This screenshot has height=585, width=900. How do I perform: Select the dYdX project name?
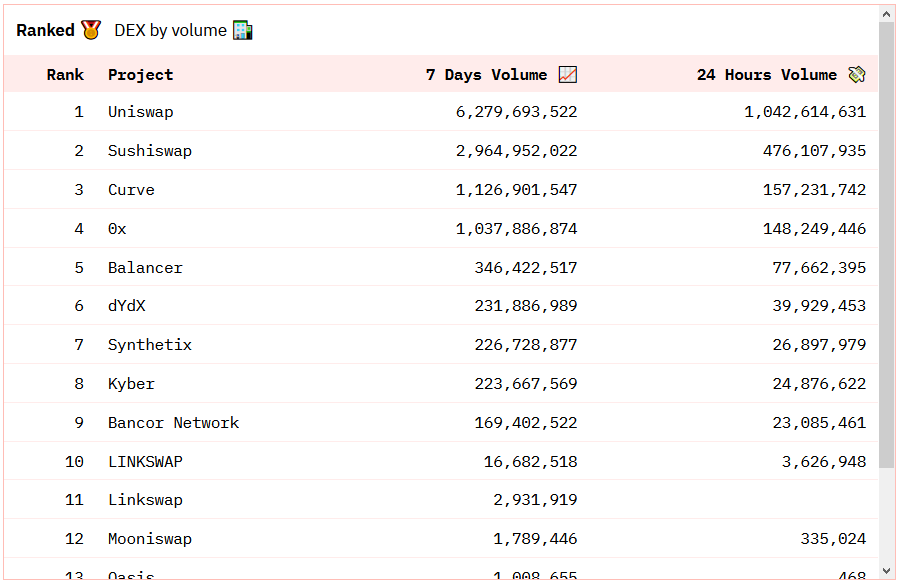pyautogui.click(x=127, y=306)
